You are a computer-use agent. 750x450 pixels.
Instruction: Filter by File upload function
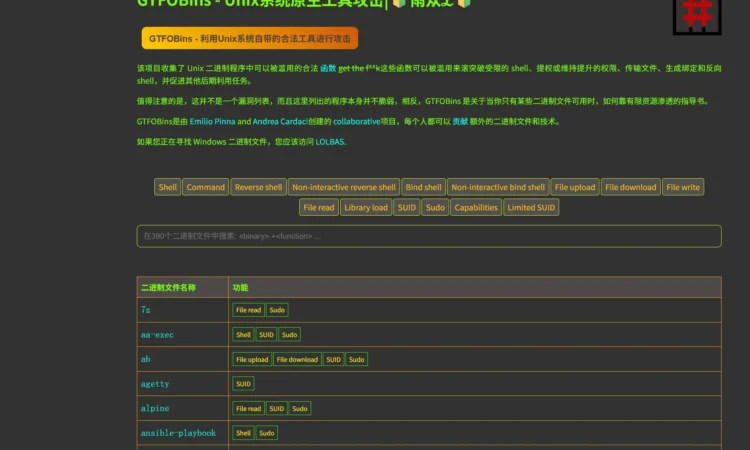coord(575,187)
